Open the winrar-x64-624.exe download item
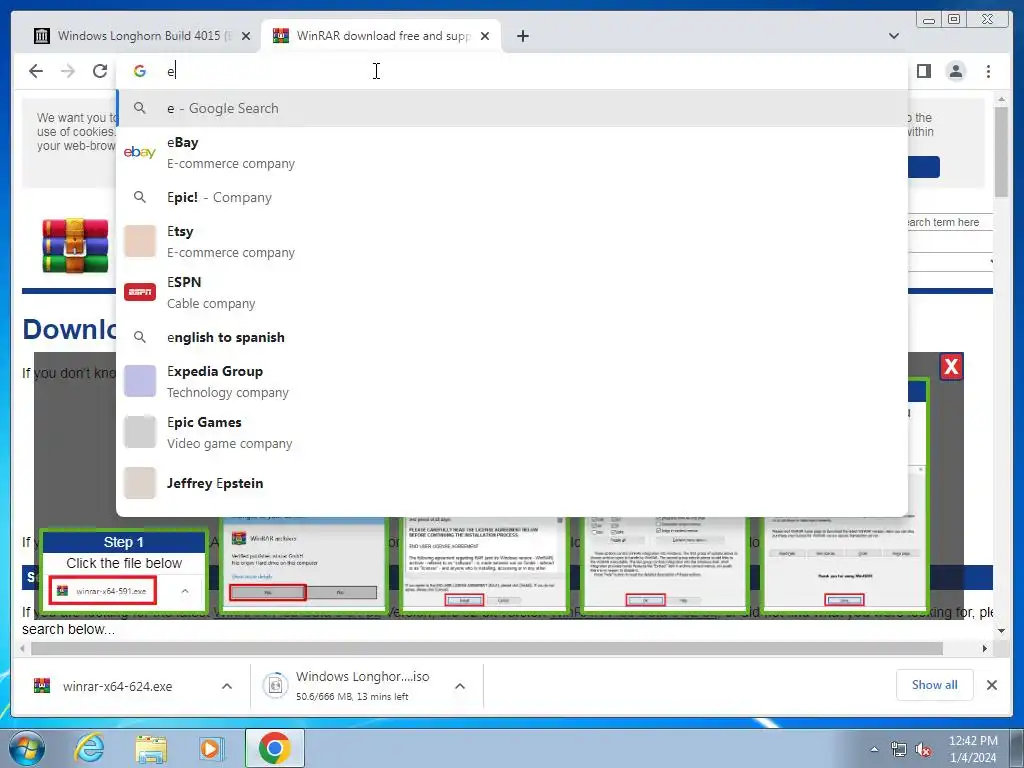Screen dimensions: 1024x768 (118, 686)
